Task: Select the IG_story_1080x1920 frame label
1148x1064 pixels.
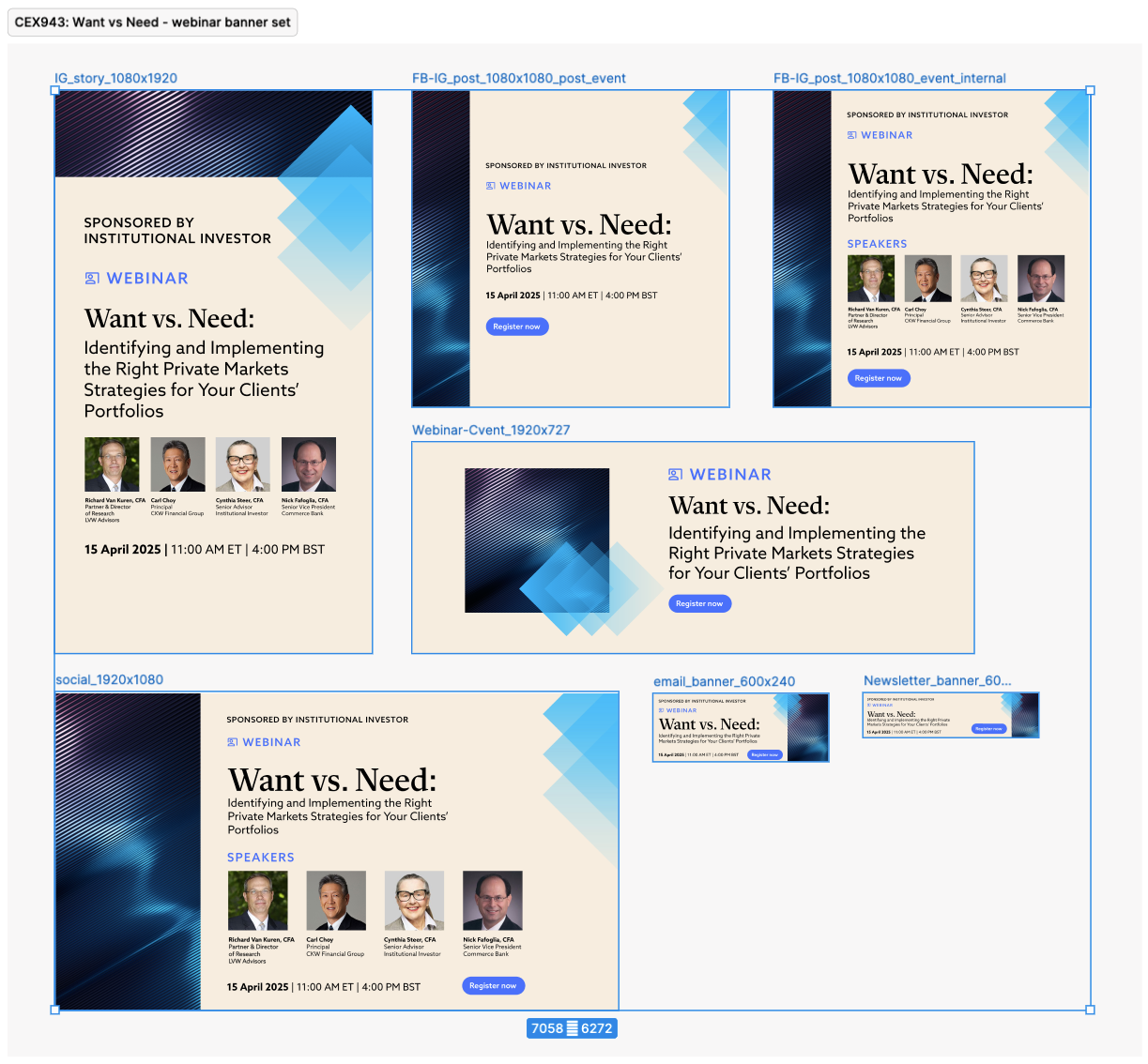Action: pos(116,78)
